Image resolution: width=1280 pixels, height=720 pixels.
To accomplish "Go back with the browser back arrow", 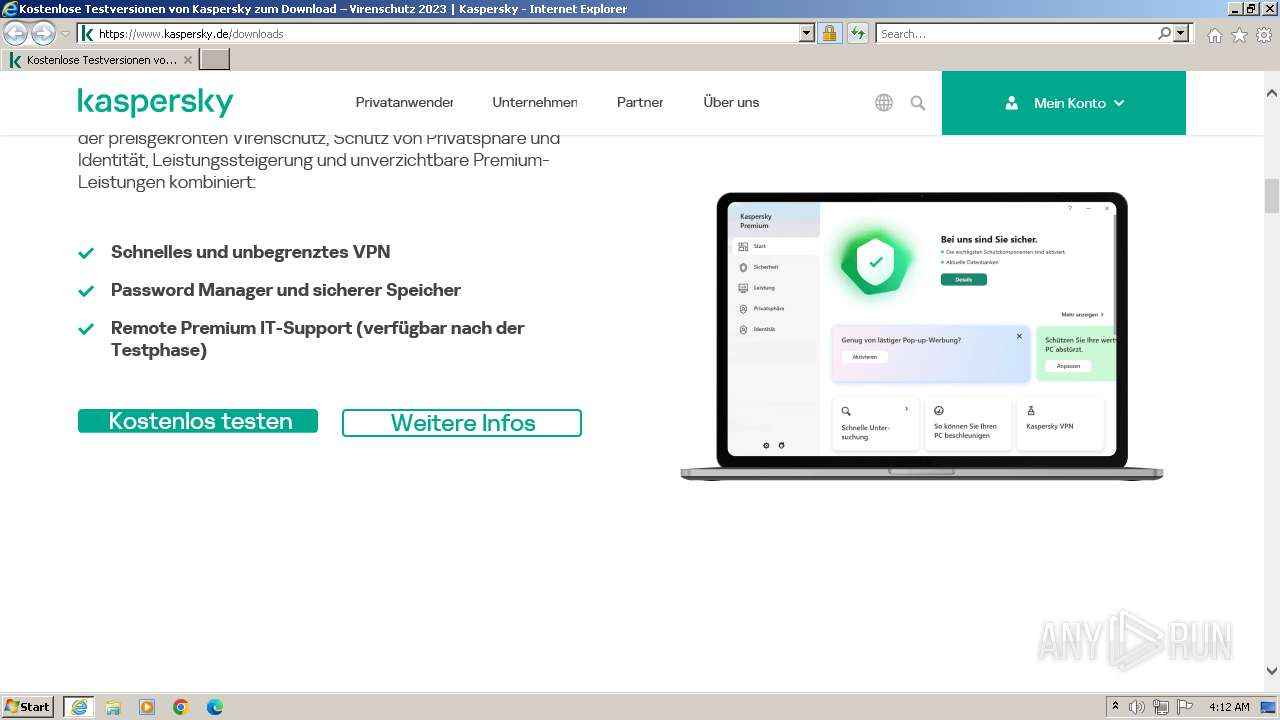I will [16, 34].
